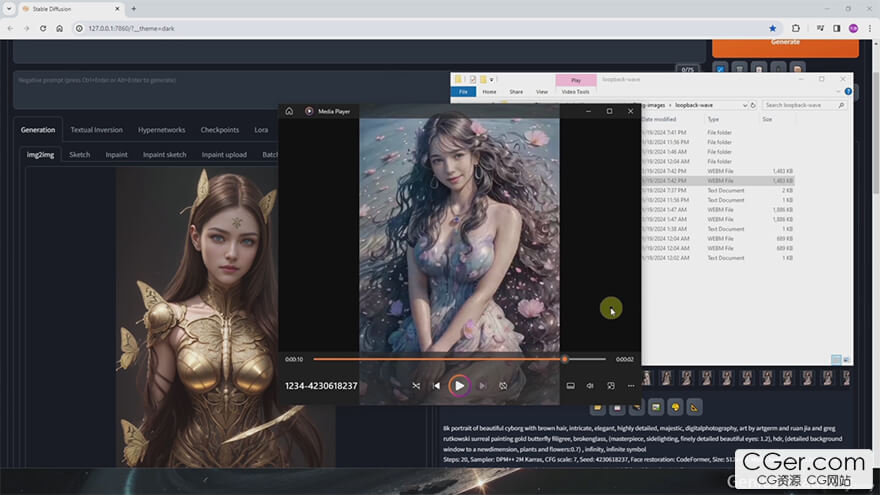Screen dimensions: 880x495
Task: Open Explorer help question mark icon
Action: click(x=848, y=91)
